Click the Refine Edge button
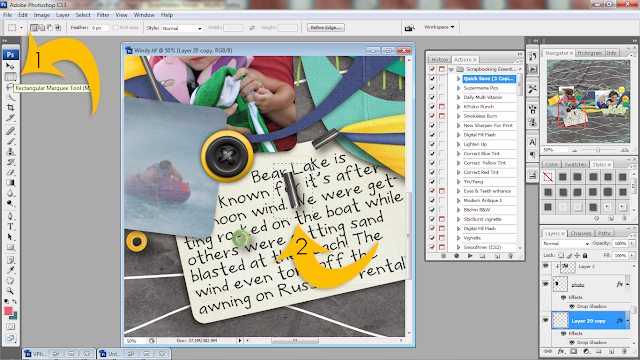The height and width of the screenshot is (360, 640). (x=326, y=27)
